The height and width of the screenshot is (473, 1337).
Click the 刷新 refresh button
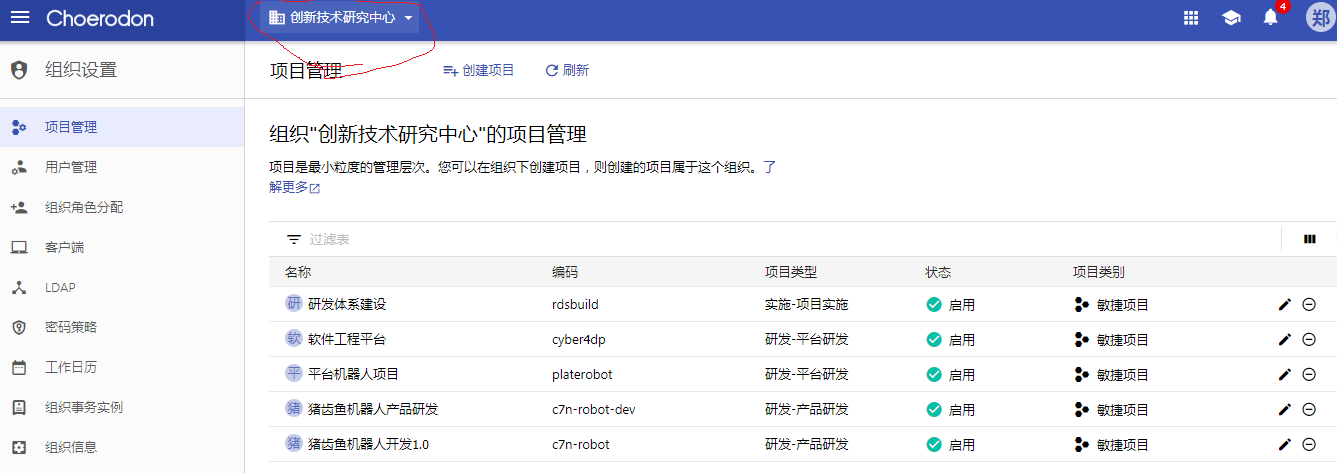pyautogui.click(x=567, y=70)
